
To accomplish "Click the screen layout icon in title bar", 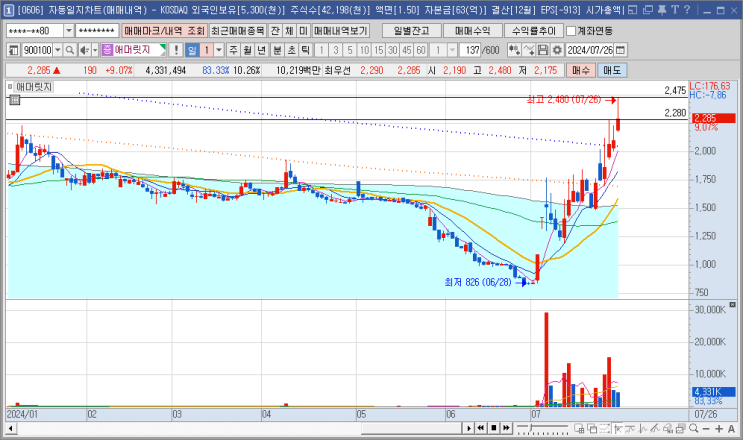I will point(633,9).
